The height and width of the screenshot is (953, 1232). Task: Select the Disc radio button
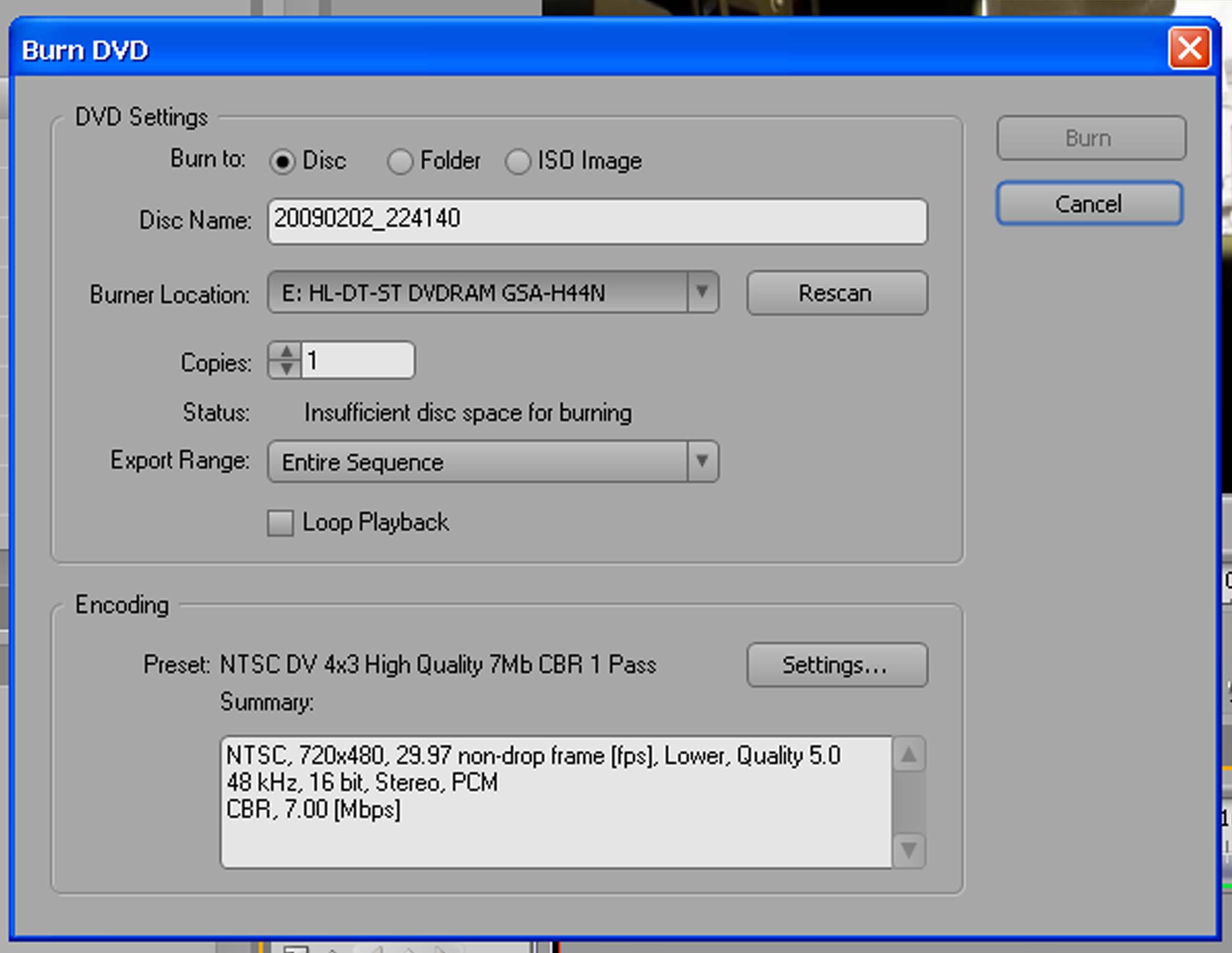pos(282,162)
